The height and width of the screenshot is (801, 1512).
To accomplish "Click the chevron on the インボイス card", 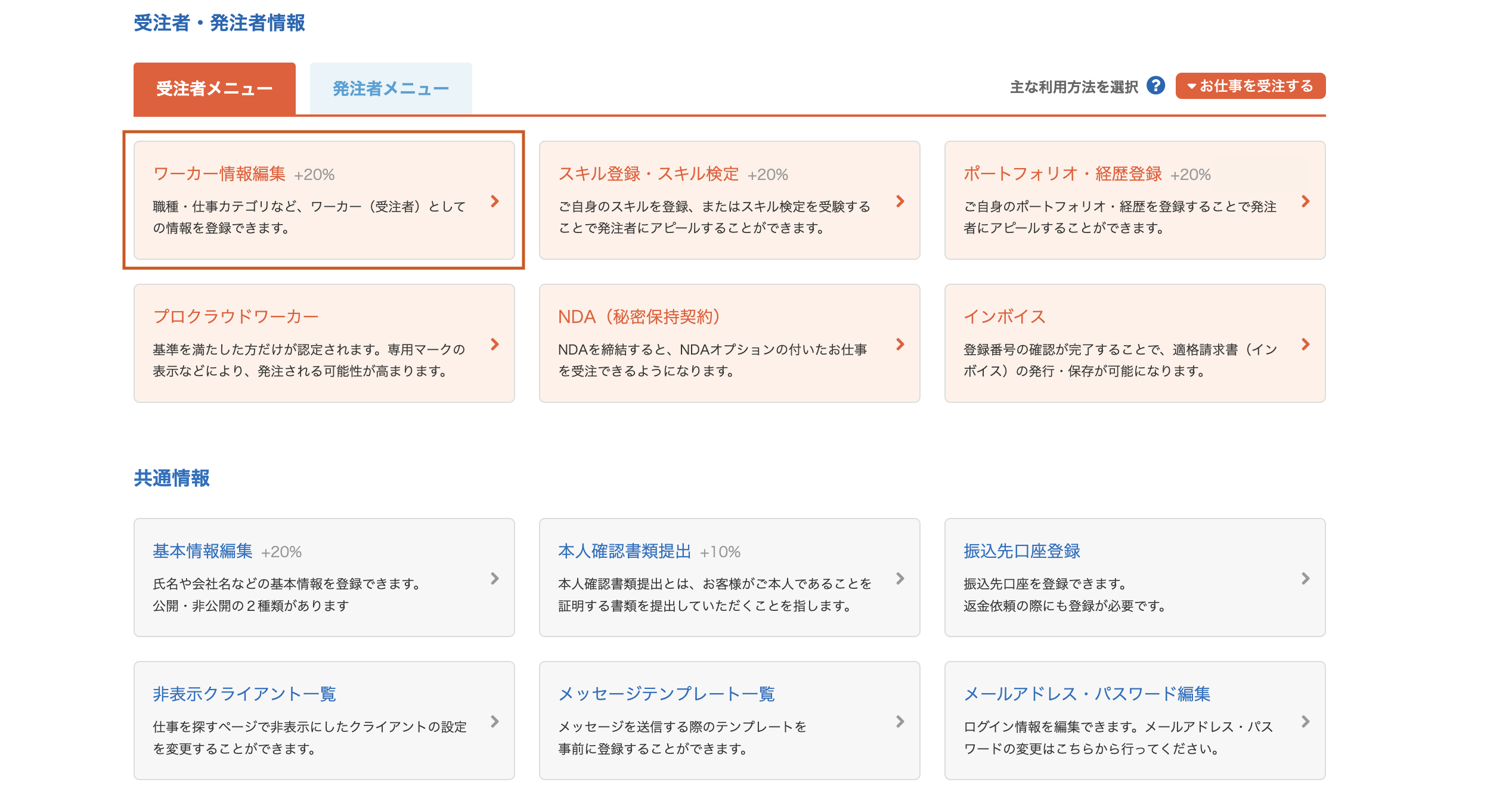I will (1305, 344).
